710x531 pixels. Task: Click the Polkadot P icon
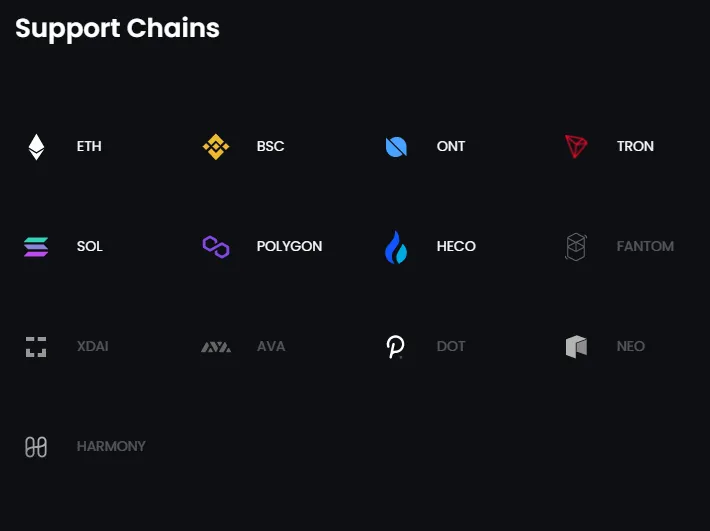[395, 347]
